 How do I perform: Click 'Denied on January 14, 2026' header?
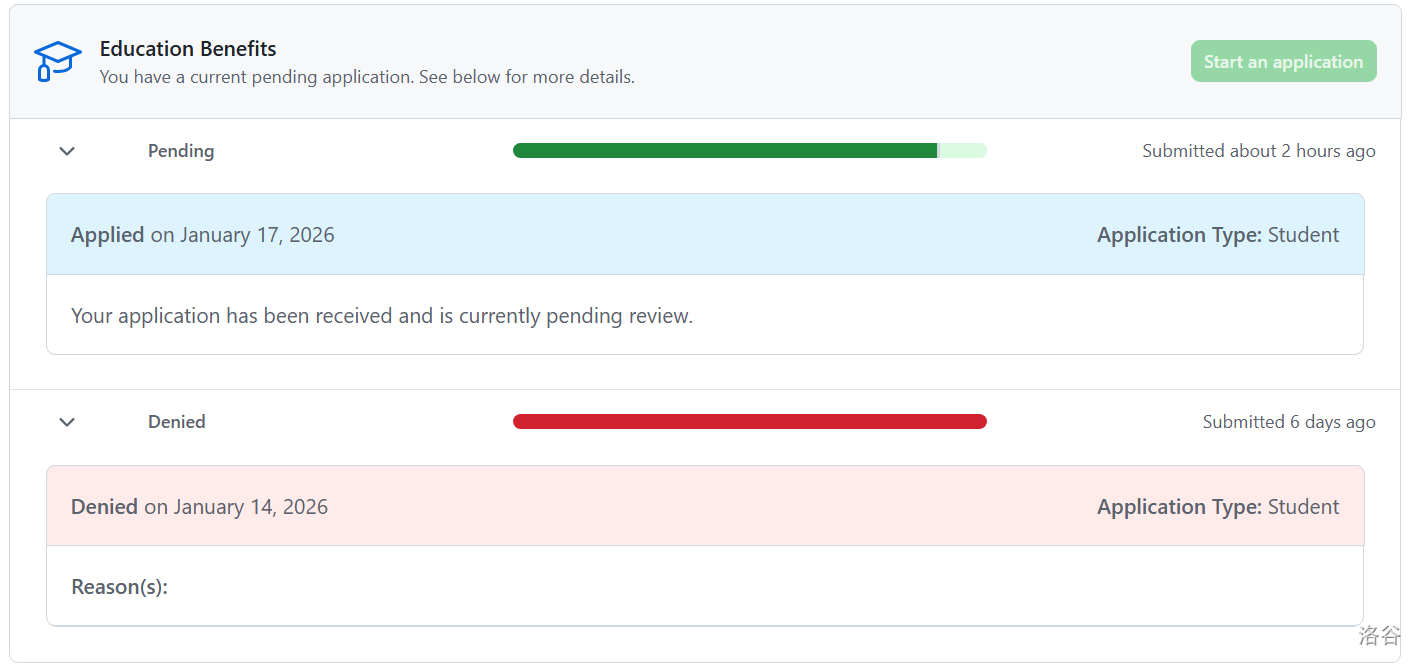pos(199,507)
